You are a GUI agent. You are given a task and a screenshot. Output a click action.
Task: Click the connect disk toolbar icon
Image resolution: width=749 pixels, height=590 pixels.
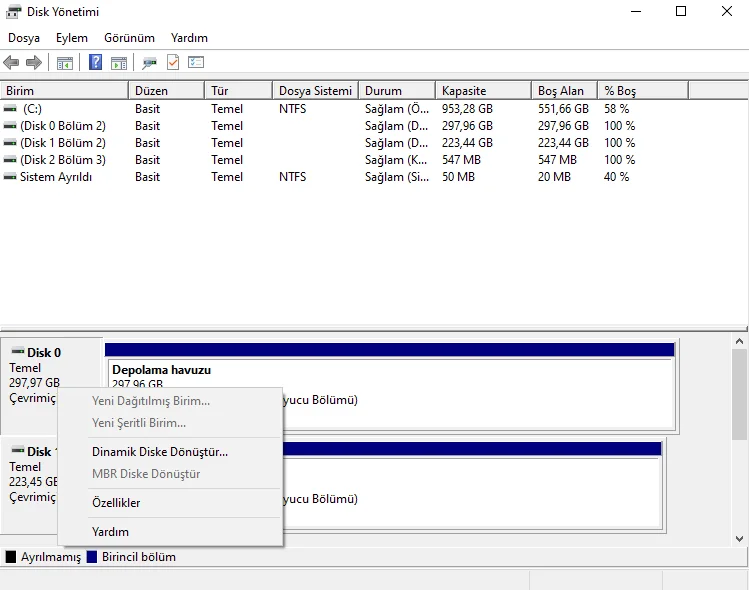[x=149, y=63]
